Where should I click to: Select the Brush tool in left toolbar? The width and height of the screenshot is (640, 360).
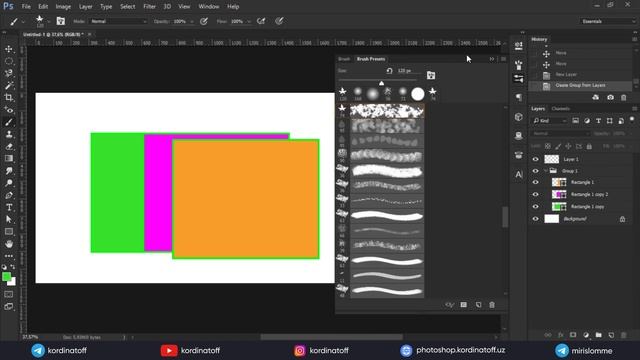point(9,122)
